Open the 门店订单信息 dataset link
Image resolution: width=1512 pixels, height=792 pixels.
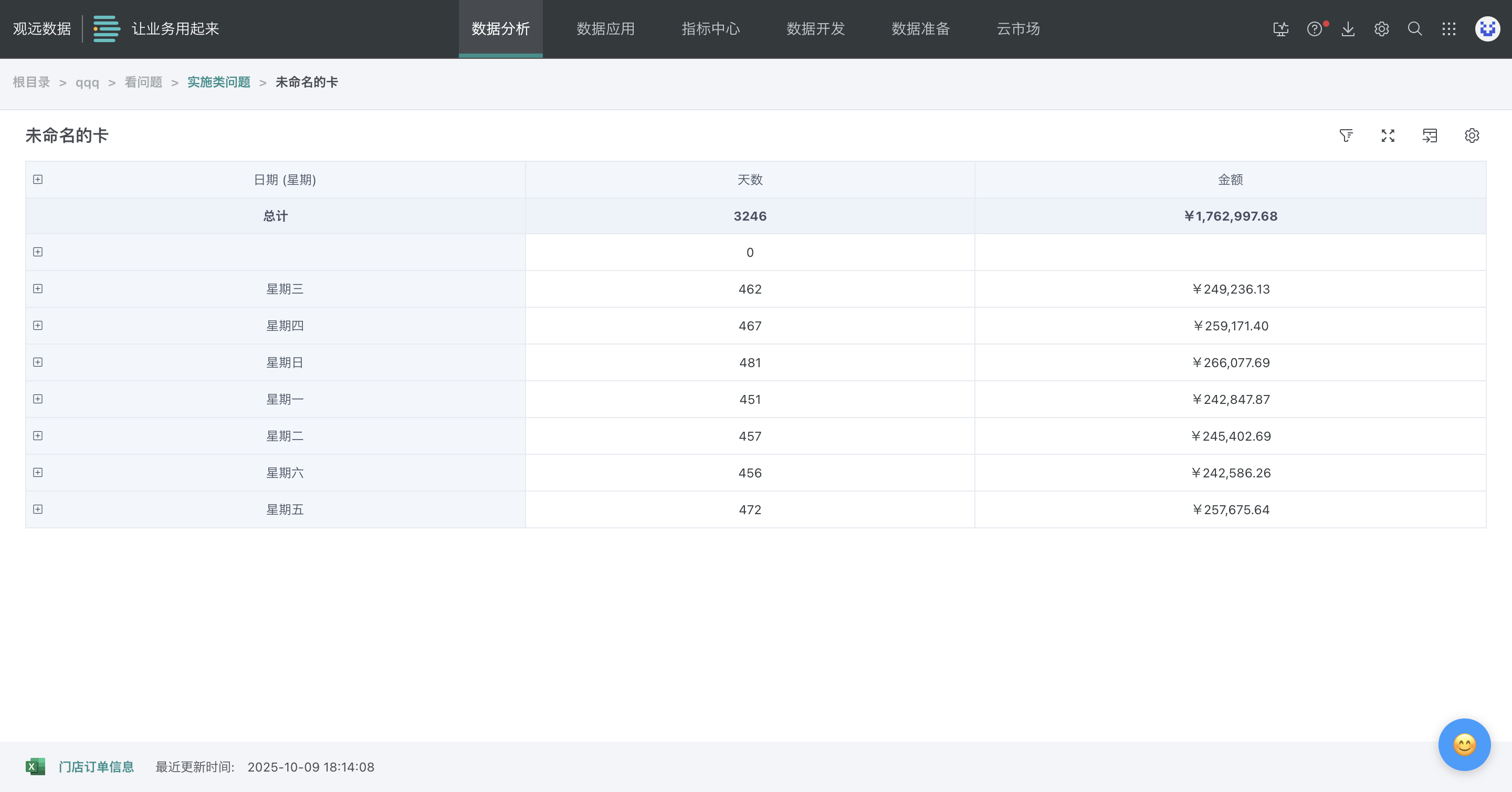96,767
